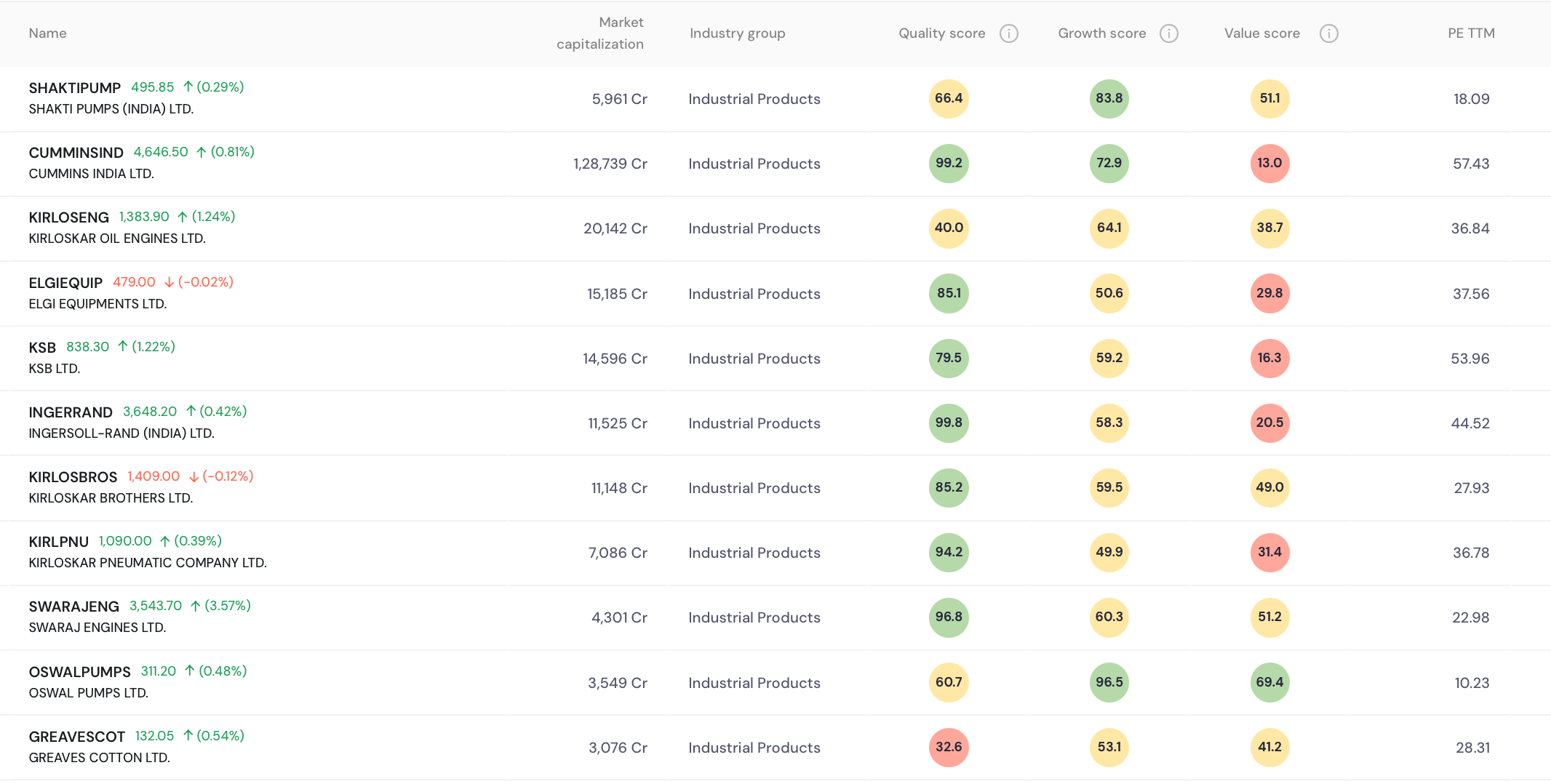This screenshot has width=1551, height=784.
Task: Select market cap cell 3,076 Cr
Action: 618,748
